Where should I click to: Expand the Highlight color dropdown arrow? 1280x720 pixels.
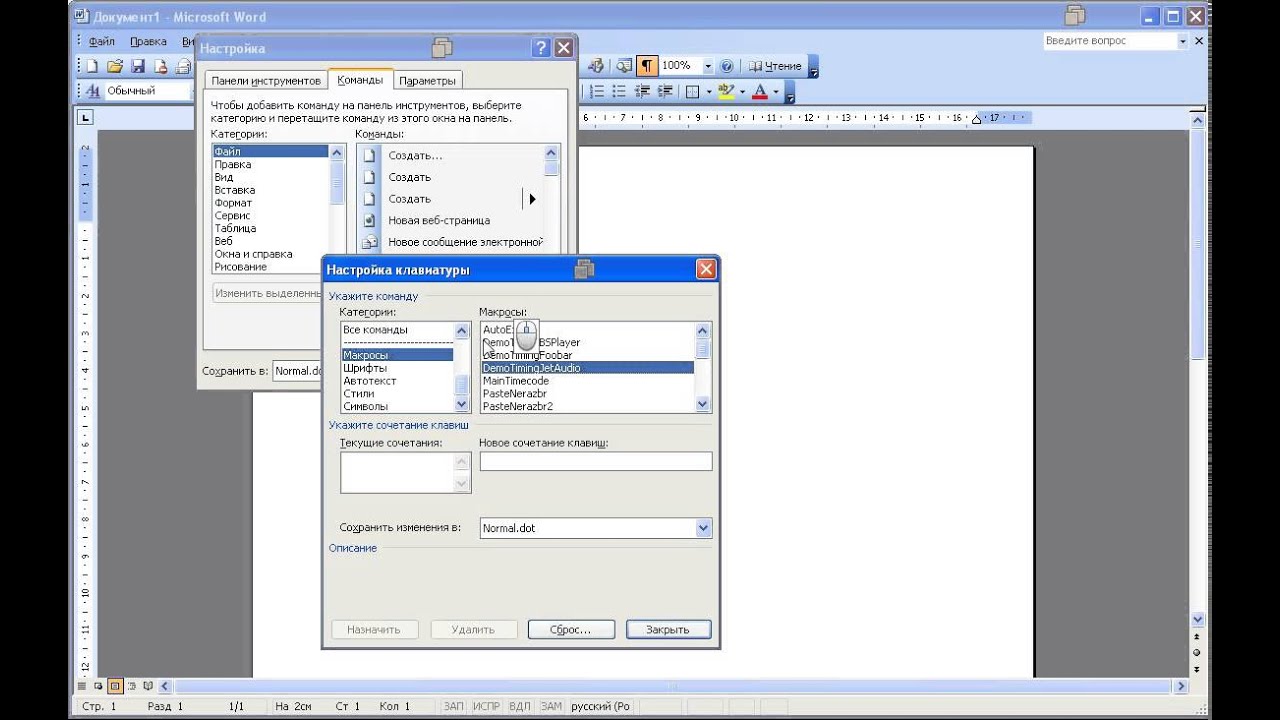pos(742,91)
